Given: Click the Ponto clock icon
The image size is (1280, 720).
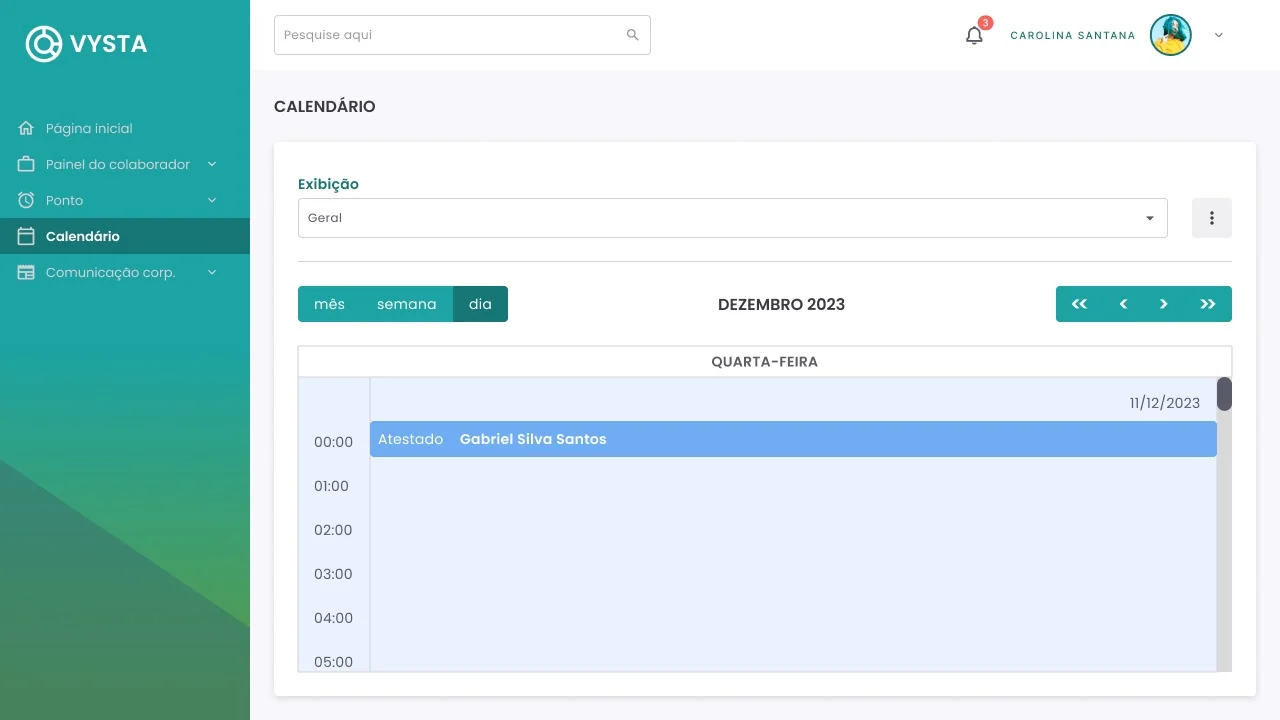Looking at the screenshot, I should tap(26, 200).
